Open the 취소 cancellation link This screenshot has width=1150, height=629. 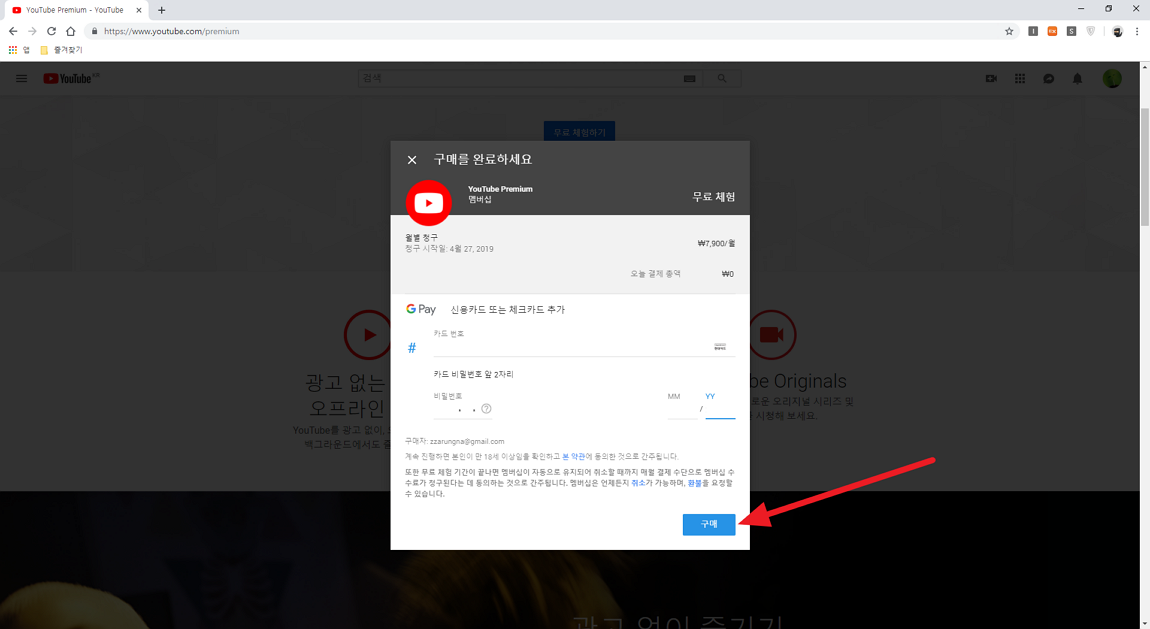tap(638, 483)
